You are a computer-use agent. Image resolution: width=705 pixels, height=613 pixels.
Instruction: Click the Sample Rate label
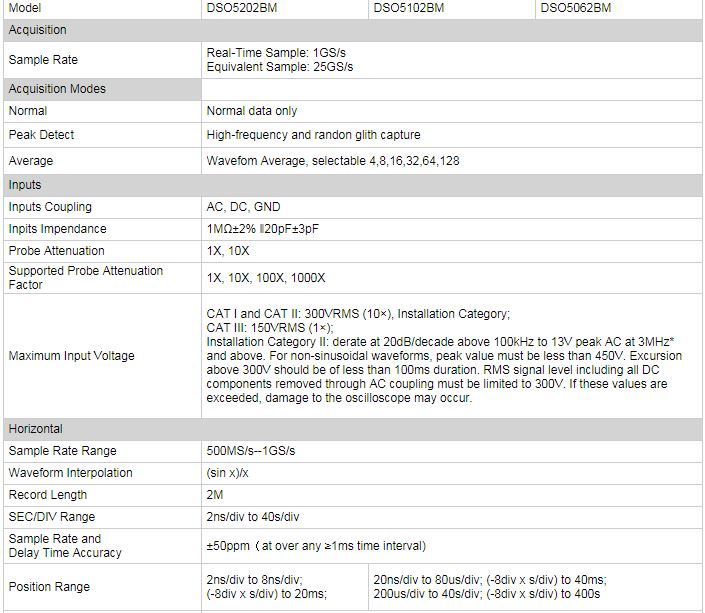click(x=43, y=59)
